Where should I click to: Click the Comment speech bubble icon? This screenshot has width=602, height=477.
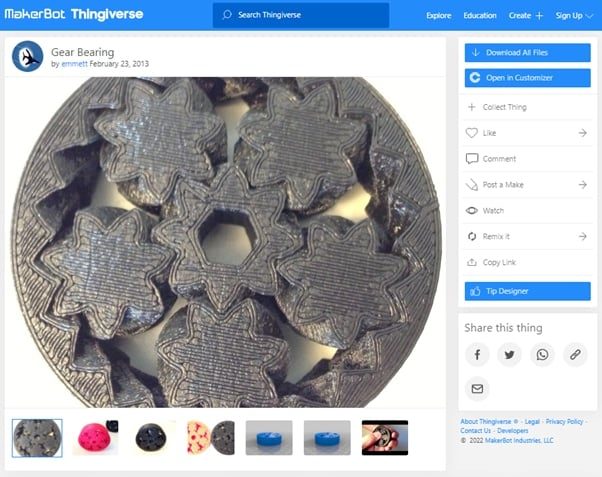point(471,159)
